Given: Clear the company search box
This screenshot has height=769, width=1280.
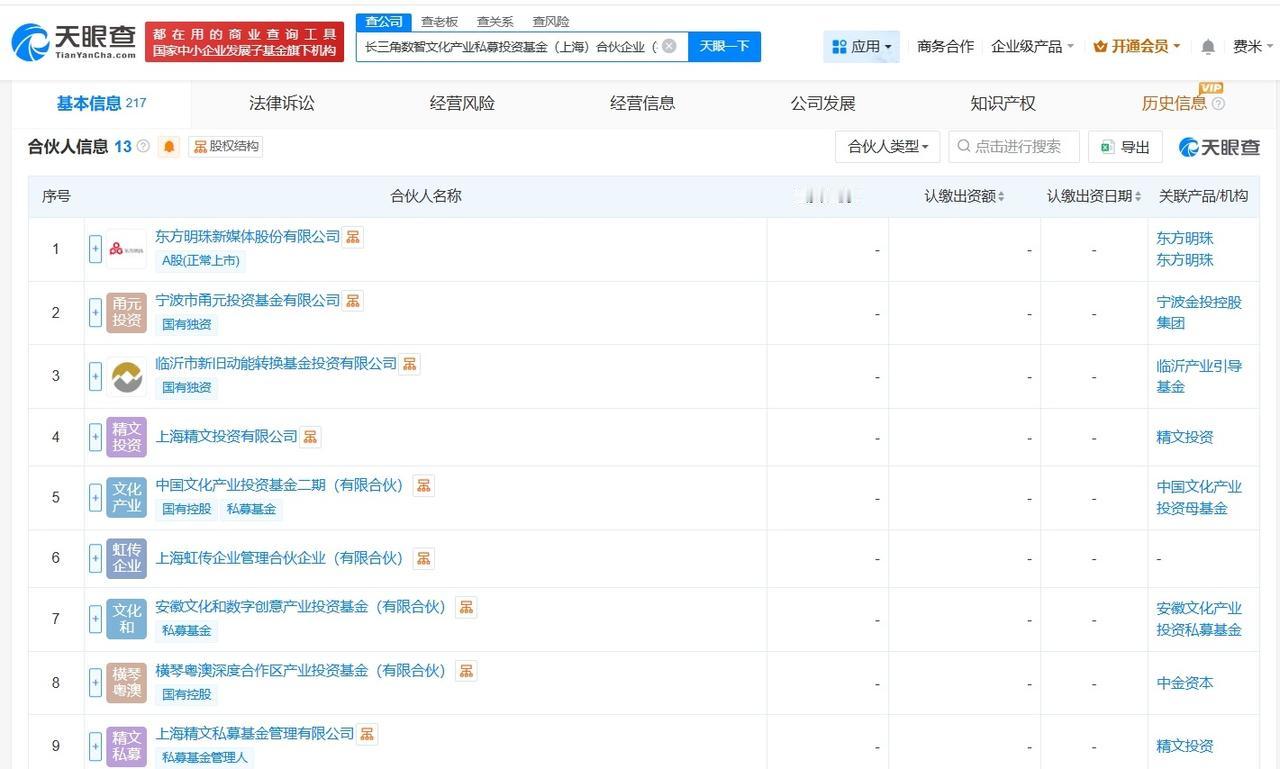Looking at the screenshot, I should [669, 46].
